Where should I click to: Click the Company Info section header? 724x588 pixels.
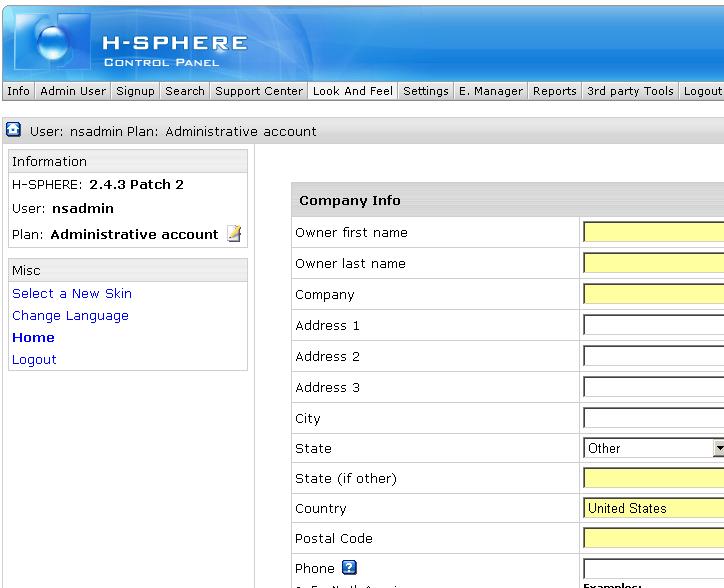tap(507, 200)
